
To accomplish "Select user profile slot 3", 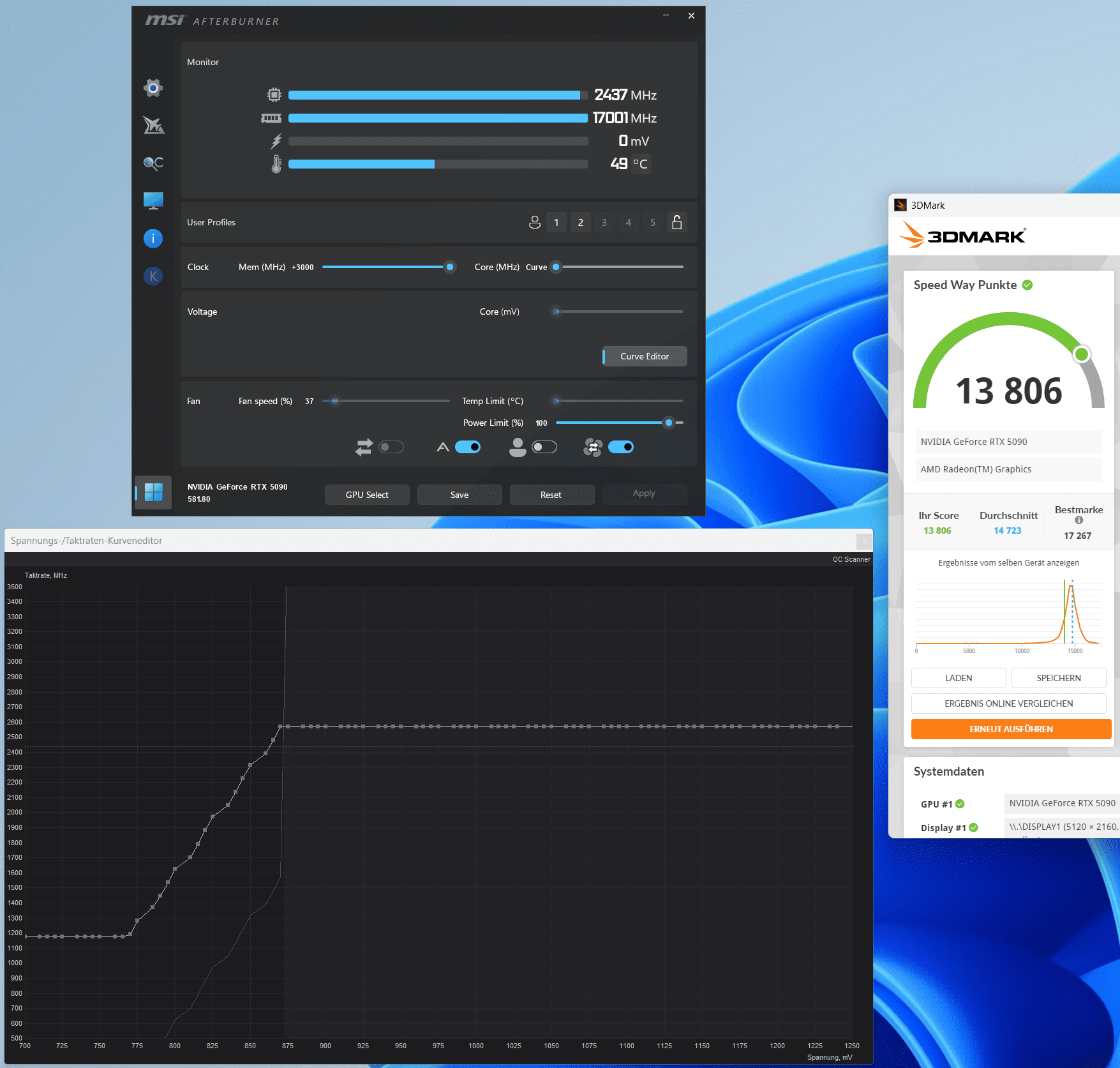I will (604, 222).
